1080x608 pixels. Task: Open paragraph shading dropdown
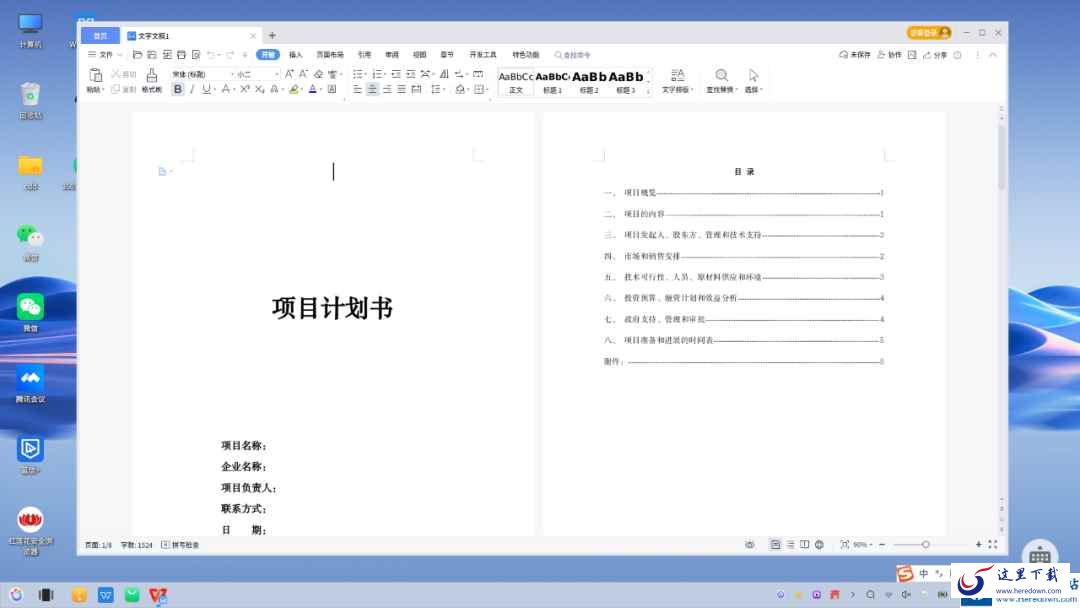coord(461,90)
